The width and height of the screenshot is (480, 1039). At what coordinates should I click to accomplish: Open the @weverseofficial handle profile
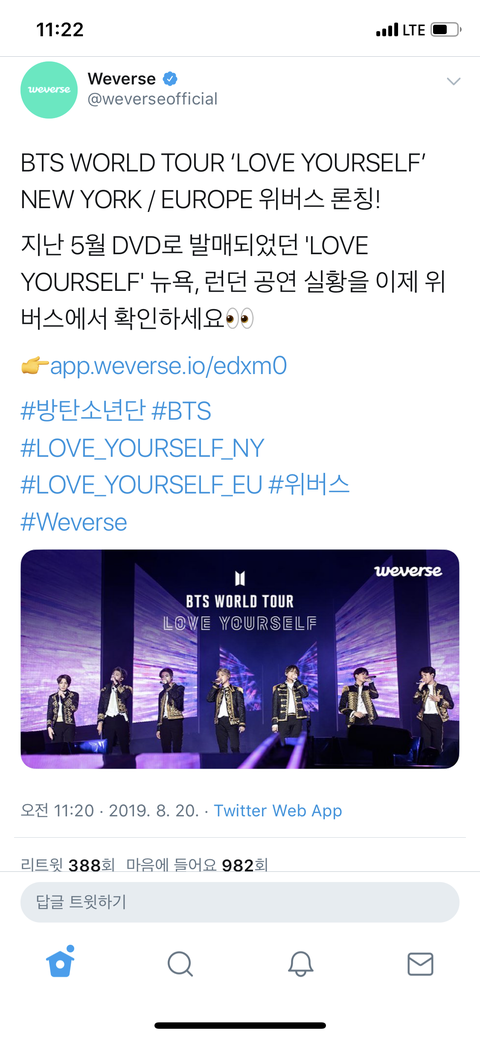point(152,99)
